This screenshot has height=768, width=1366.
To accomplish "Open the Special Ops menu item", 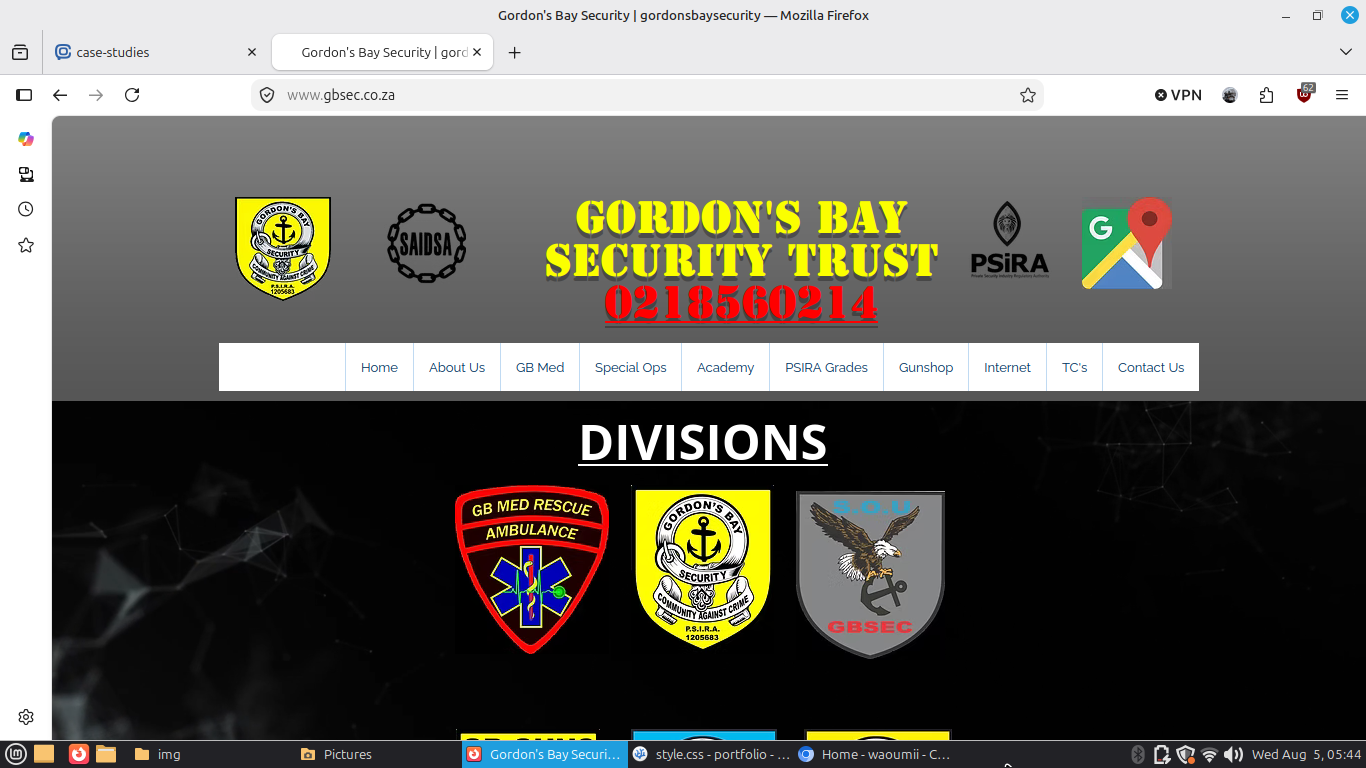I will coord(631,367).
